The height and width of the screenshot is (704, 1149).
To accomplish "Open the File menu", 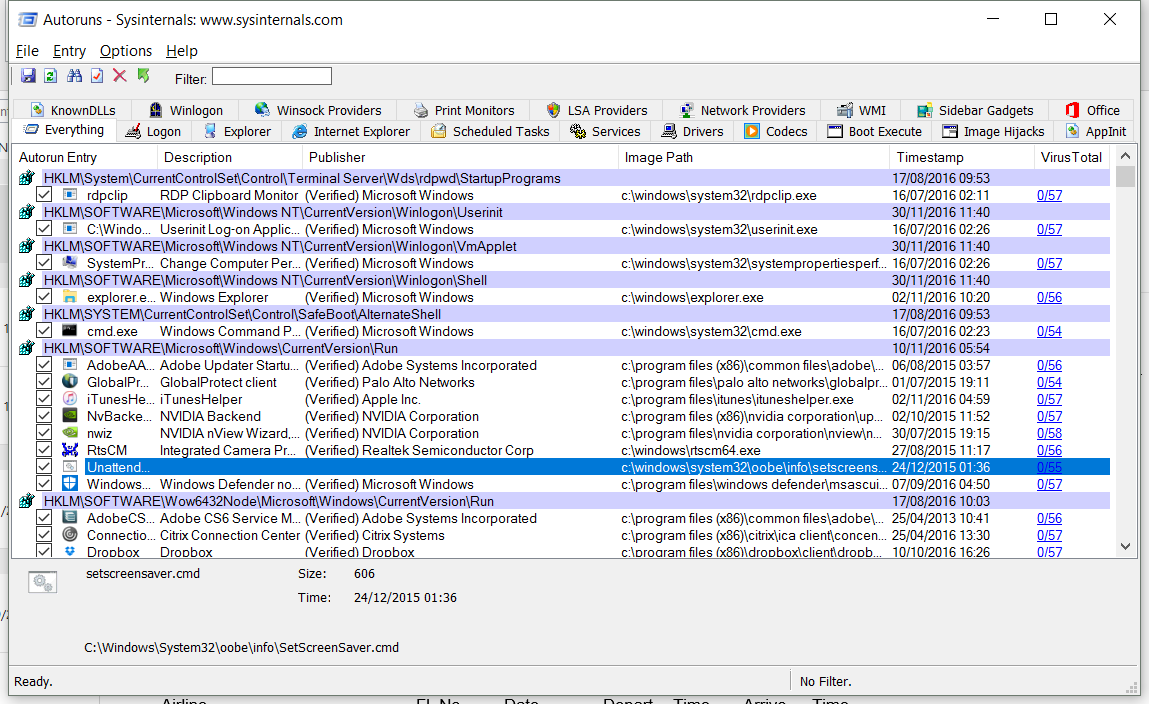I will coord(27,51).
